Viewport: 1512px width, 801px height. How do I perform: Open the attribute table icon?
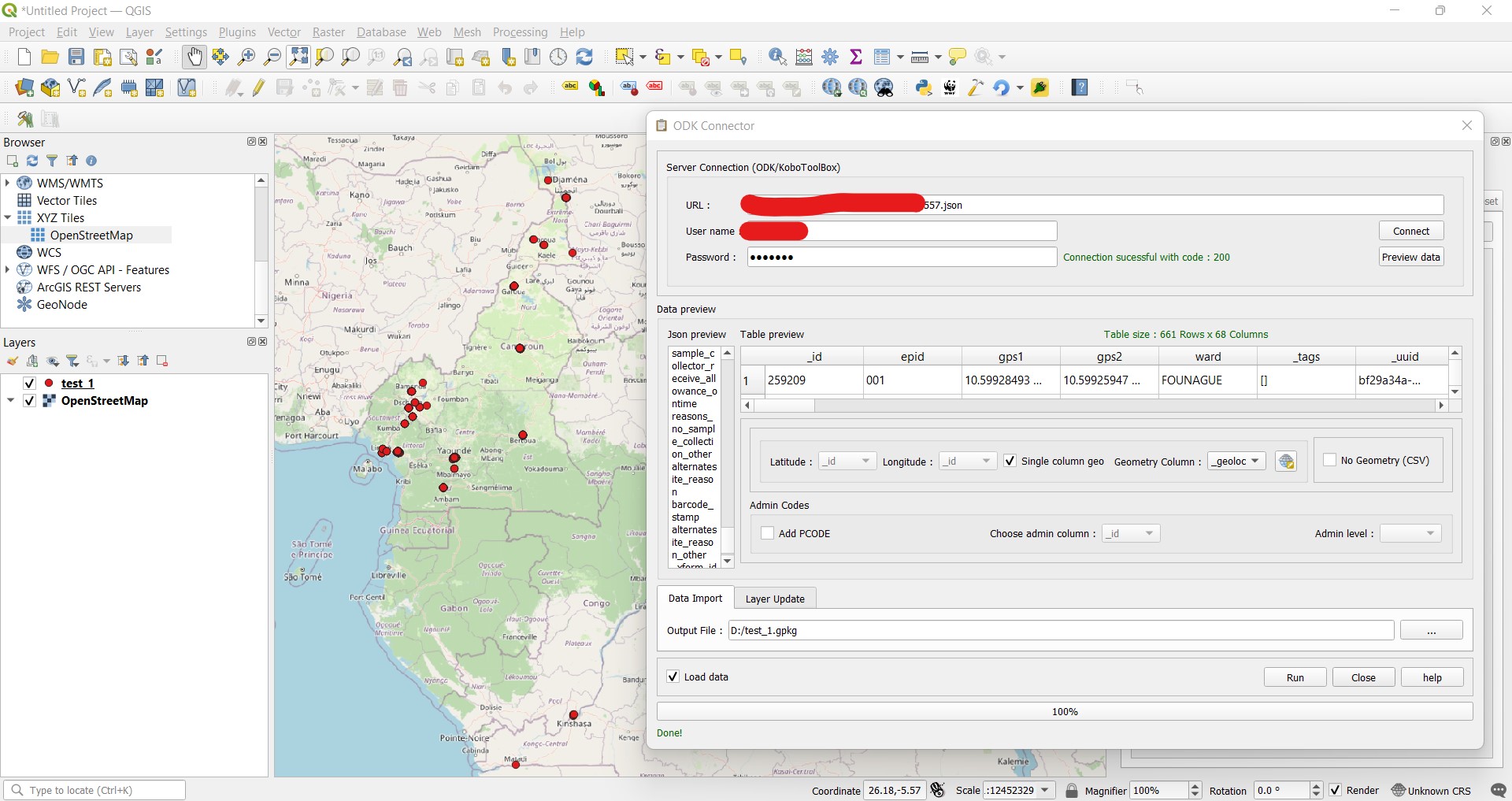883,57
